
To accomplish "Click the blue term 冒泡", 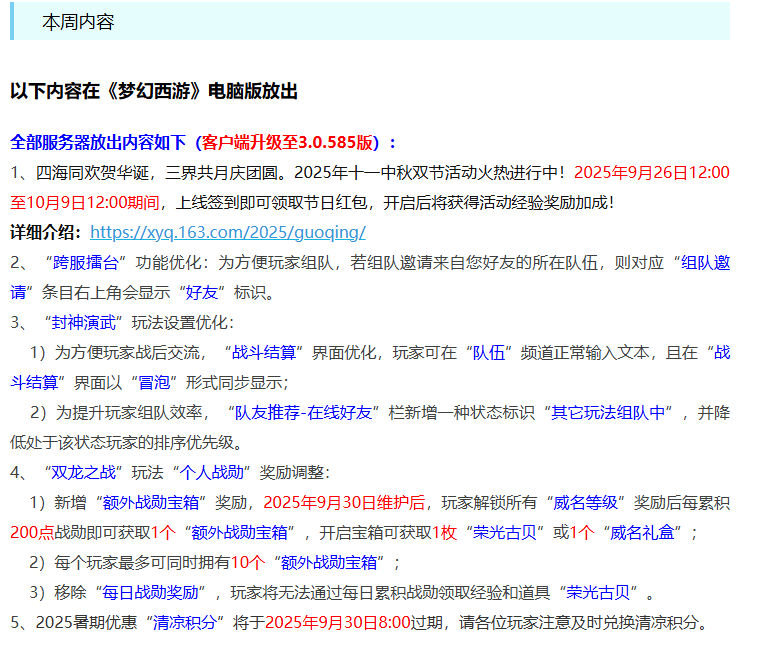I will (154, 383).
